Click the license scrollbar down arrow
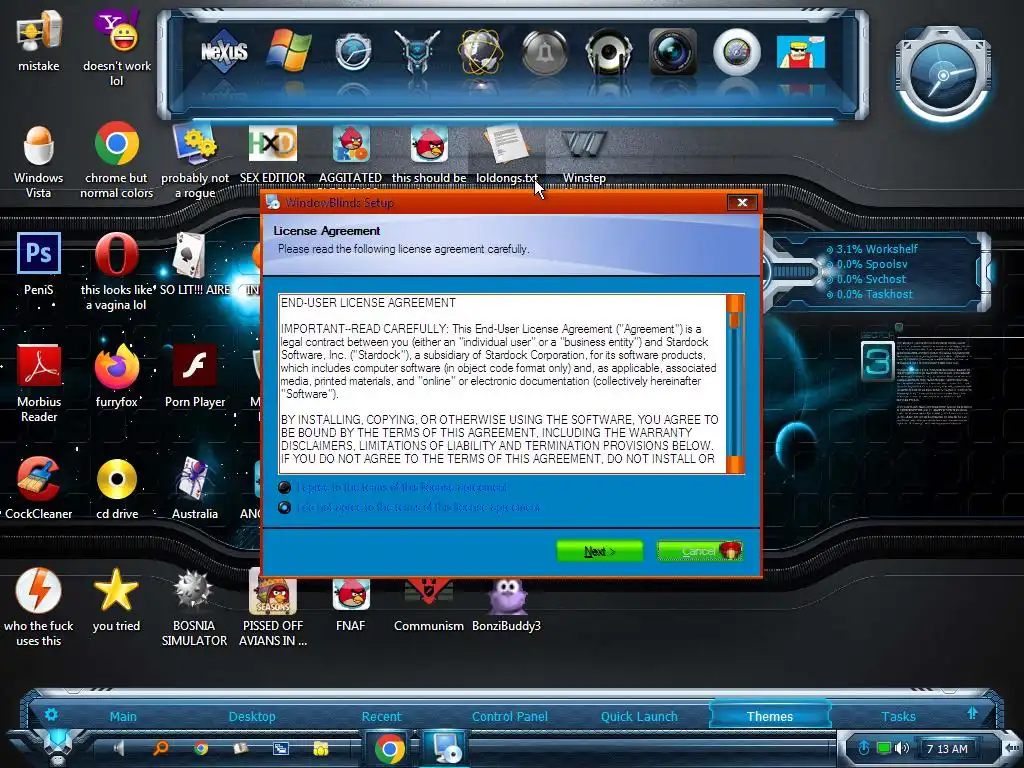 click(735, 466)
